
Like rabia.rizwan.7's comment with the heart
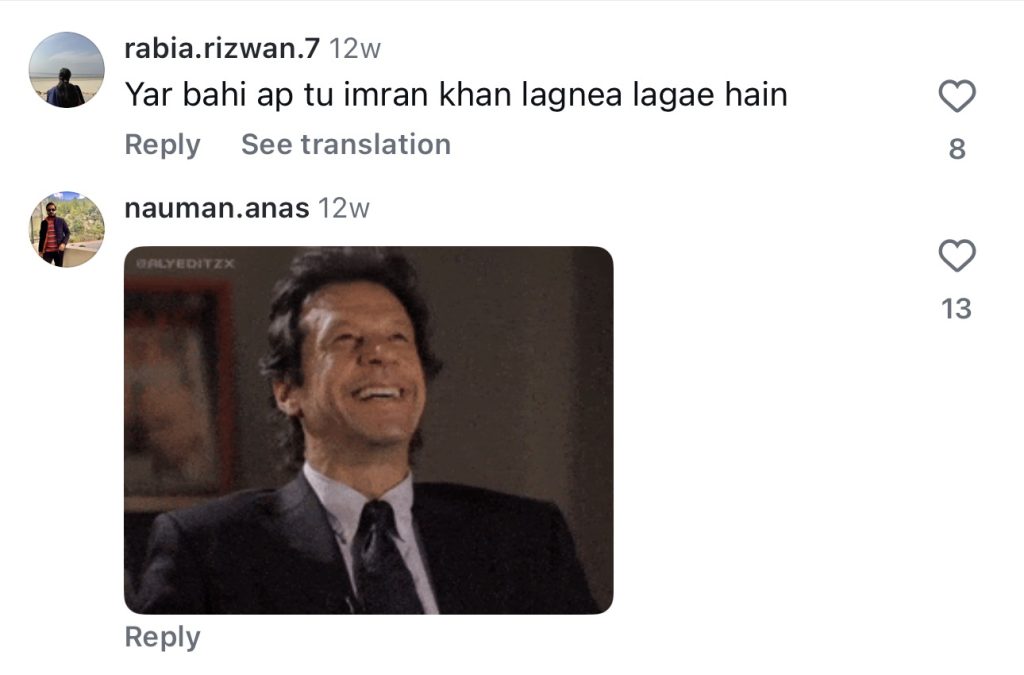click(957, 96)
